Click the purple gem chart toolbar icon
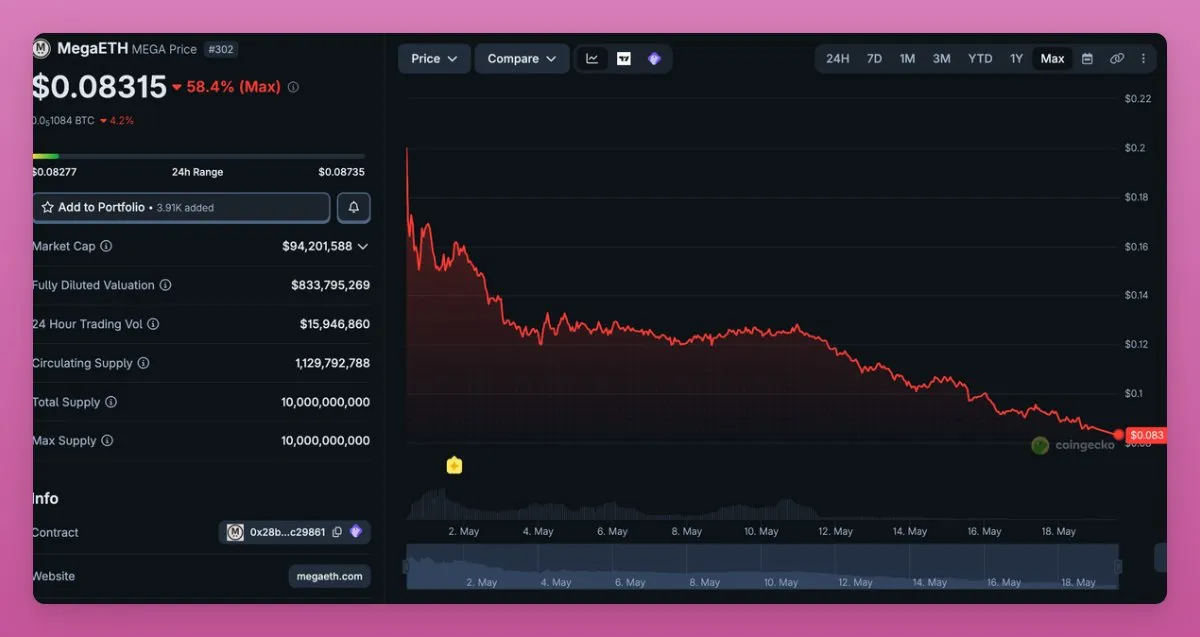The height and width of the screenshot is (637, 1200). [x=654, y=59]
